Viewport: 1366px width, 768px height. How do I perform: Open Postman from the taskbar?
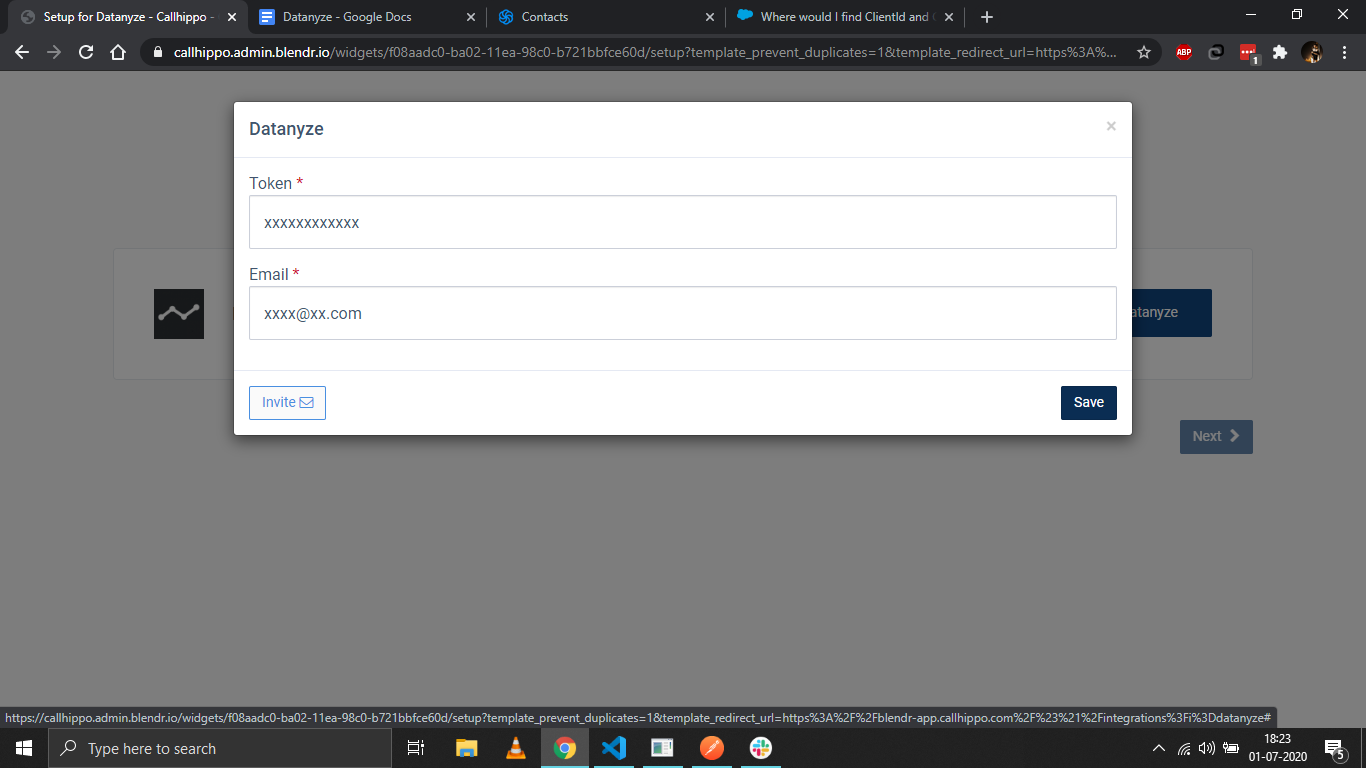click(712, 748)
